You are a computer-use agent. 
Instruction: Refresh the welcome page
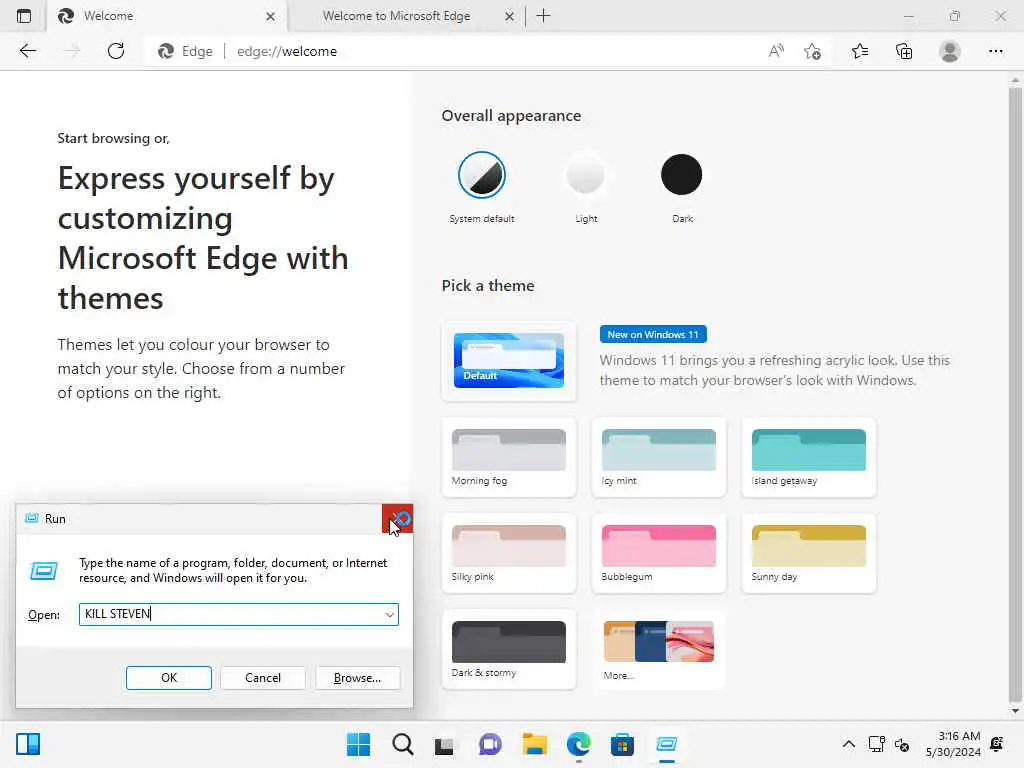coord(116,51)
